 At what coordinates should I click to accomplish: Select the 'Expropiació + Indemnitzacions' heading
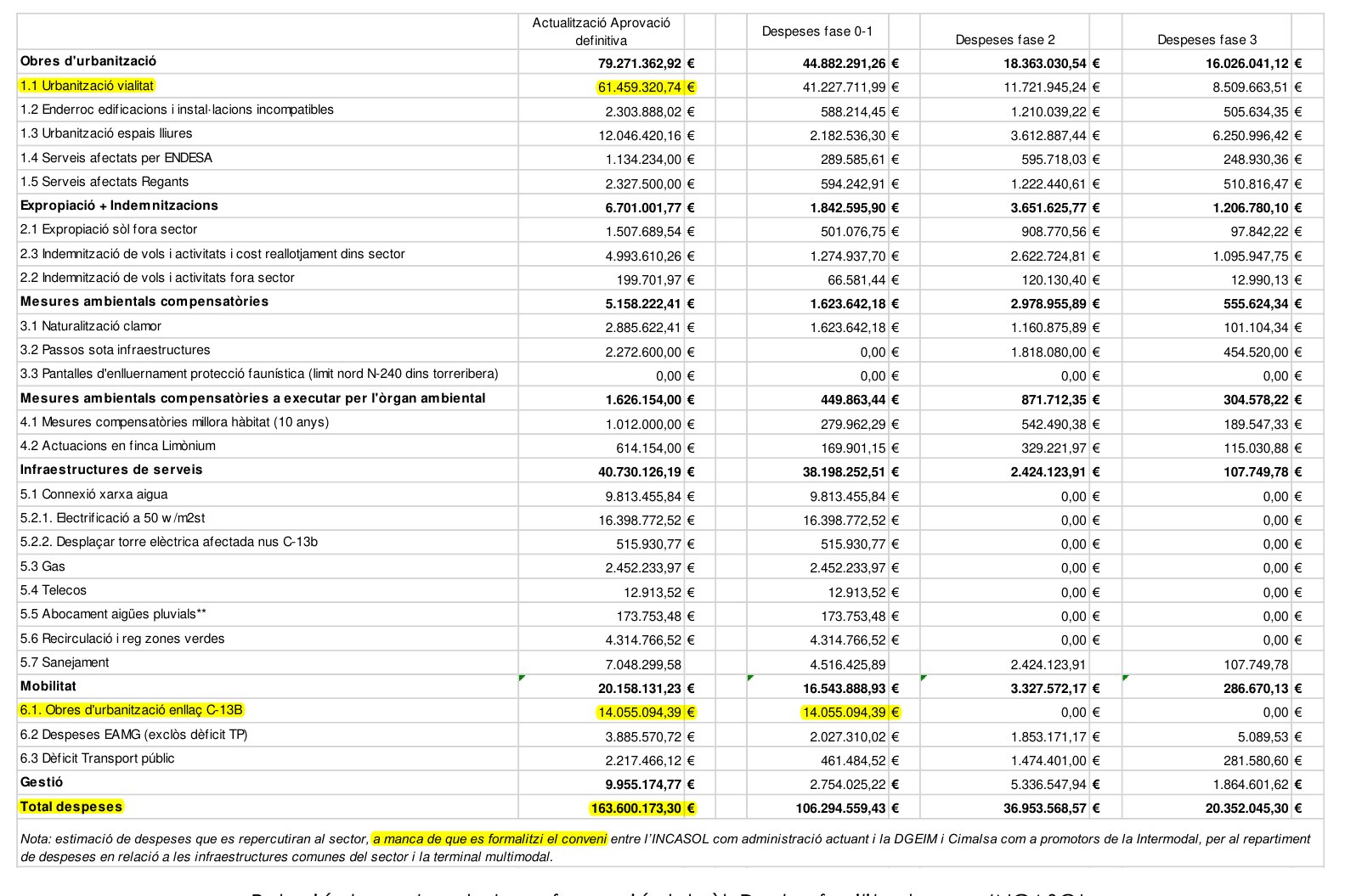tap(119, 206)
